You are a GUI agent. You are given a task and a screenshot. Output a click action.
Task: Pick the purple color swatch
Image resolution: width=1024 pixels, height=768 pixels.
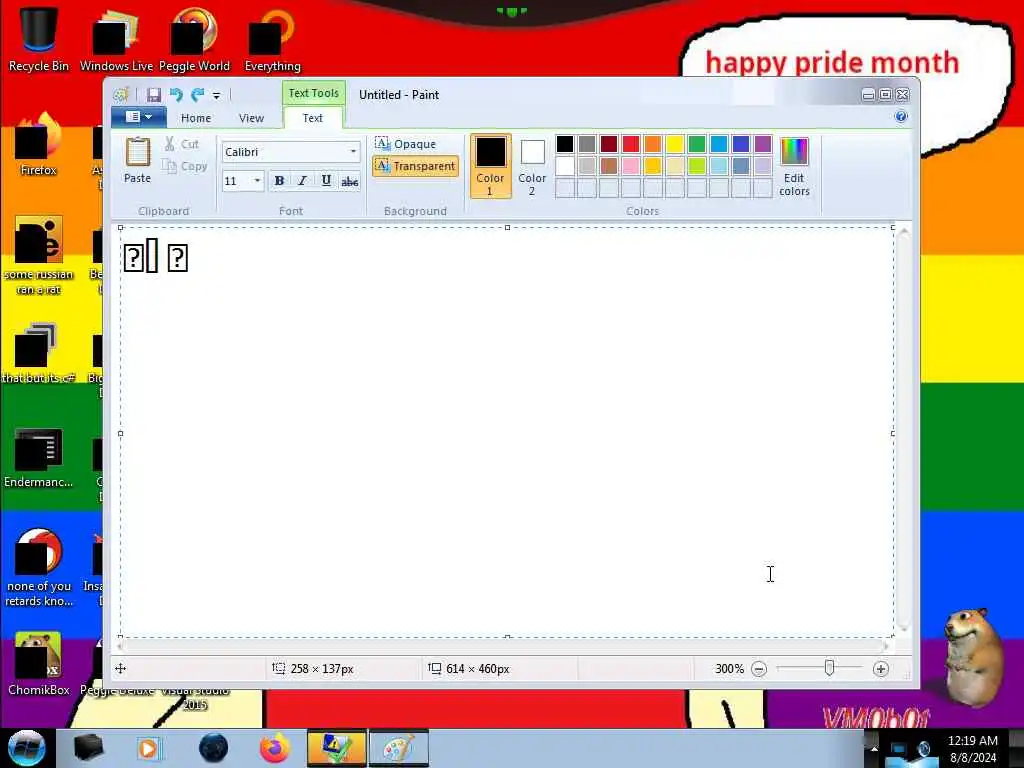[763, 144]
